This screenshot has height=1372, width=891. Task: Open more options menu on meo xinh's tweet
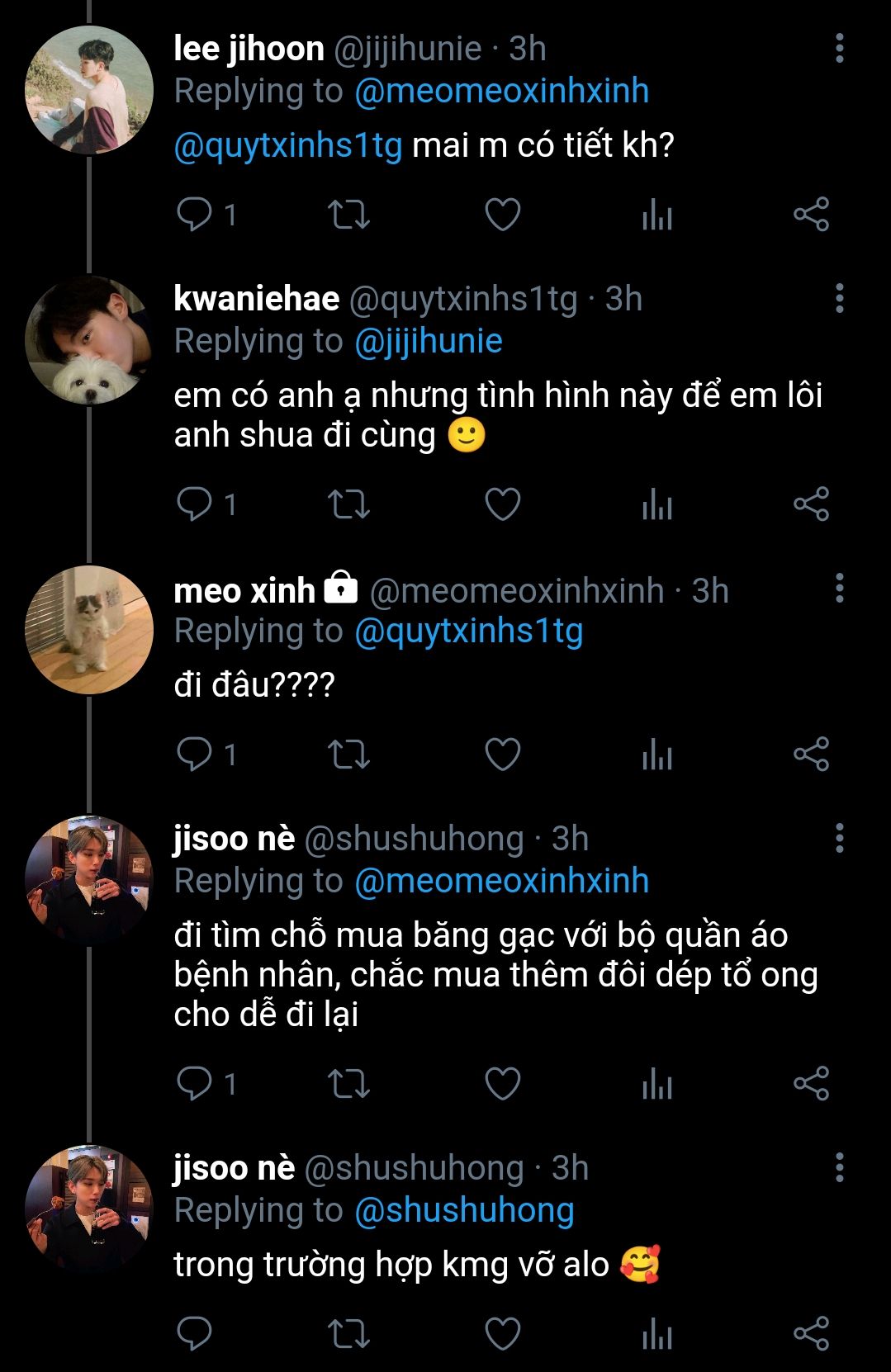point(839,589)
